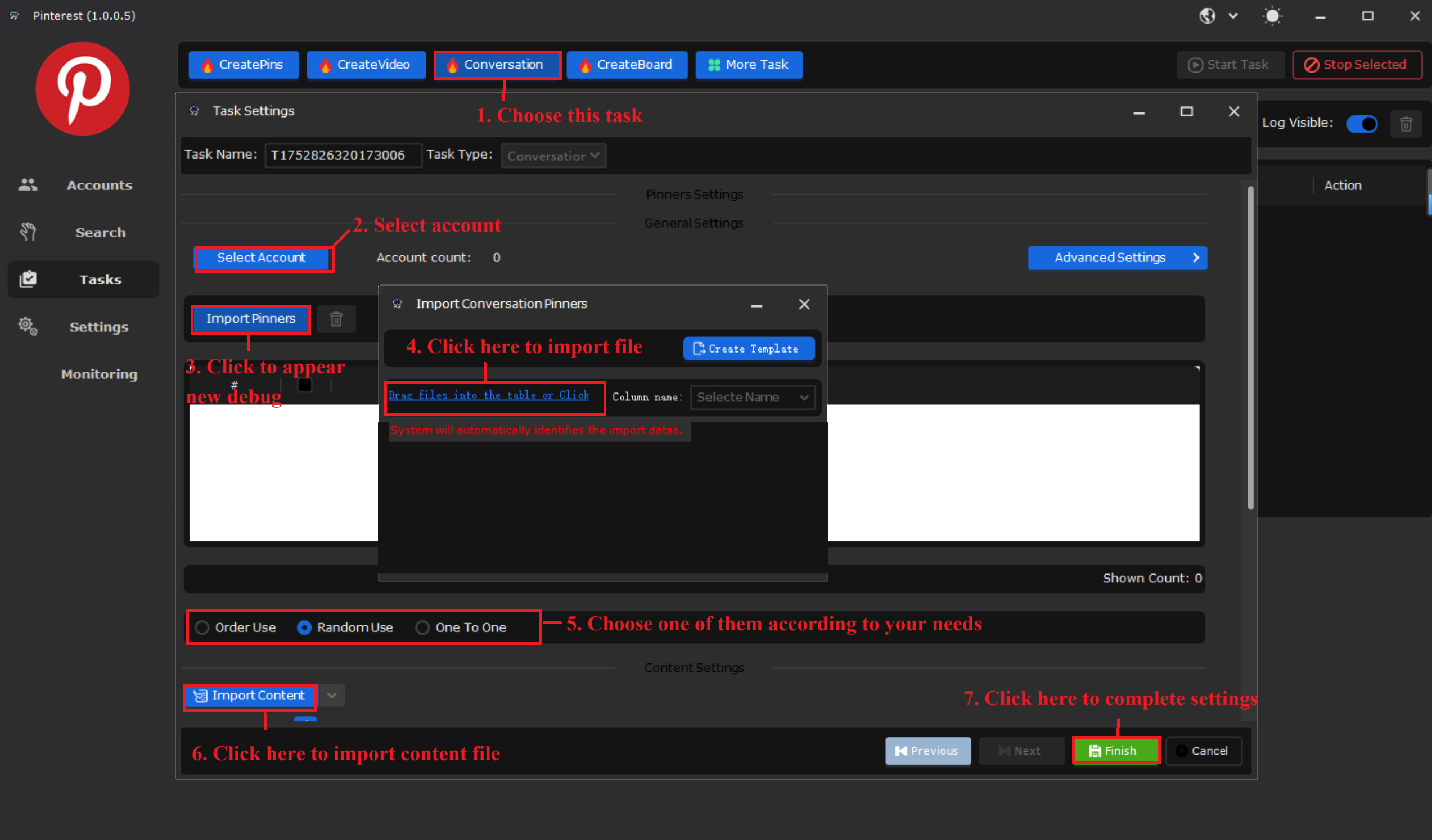Click the Shown Count: 0 label
The height and width of the screenshot is (840, 1432).
(1152, 579)
